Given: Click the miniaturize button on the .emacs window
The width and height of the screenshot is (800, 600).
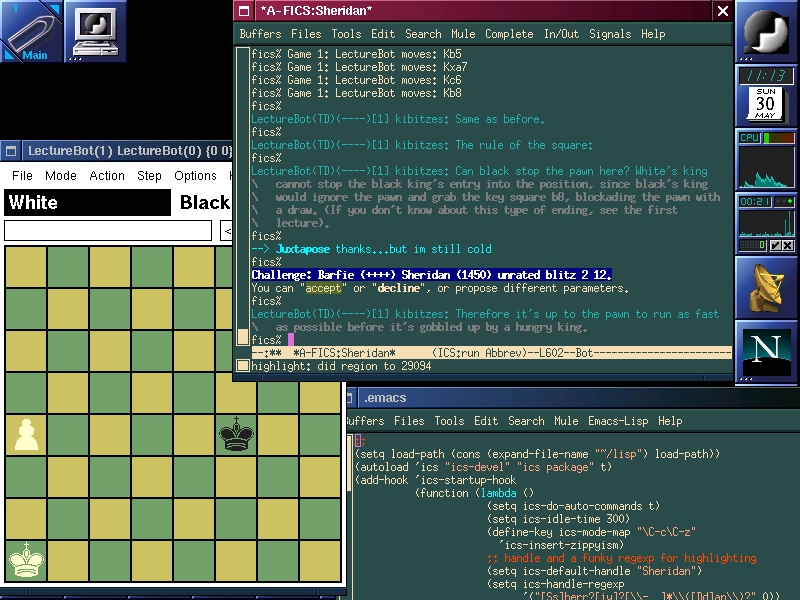Looking at the screenshot, I should (351, 398).
